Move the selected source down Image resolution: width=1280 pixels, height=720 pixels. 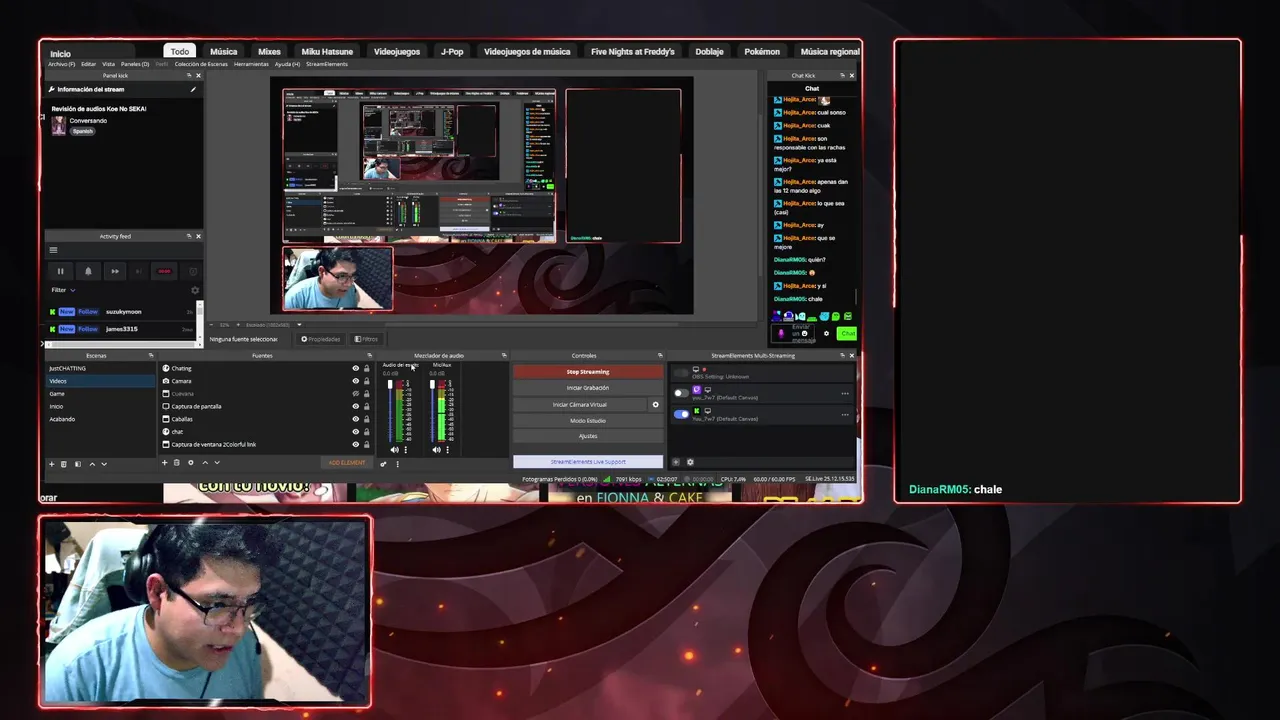217,462
